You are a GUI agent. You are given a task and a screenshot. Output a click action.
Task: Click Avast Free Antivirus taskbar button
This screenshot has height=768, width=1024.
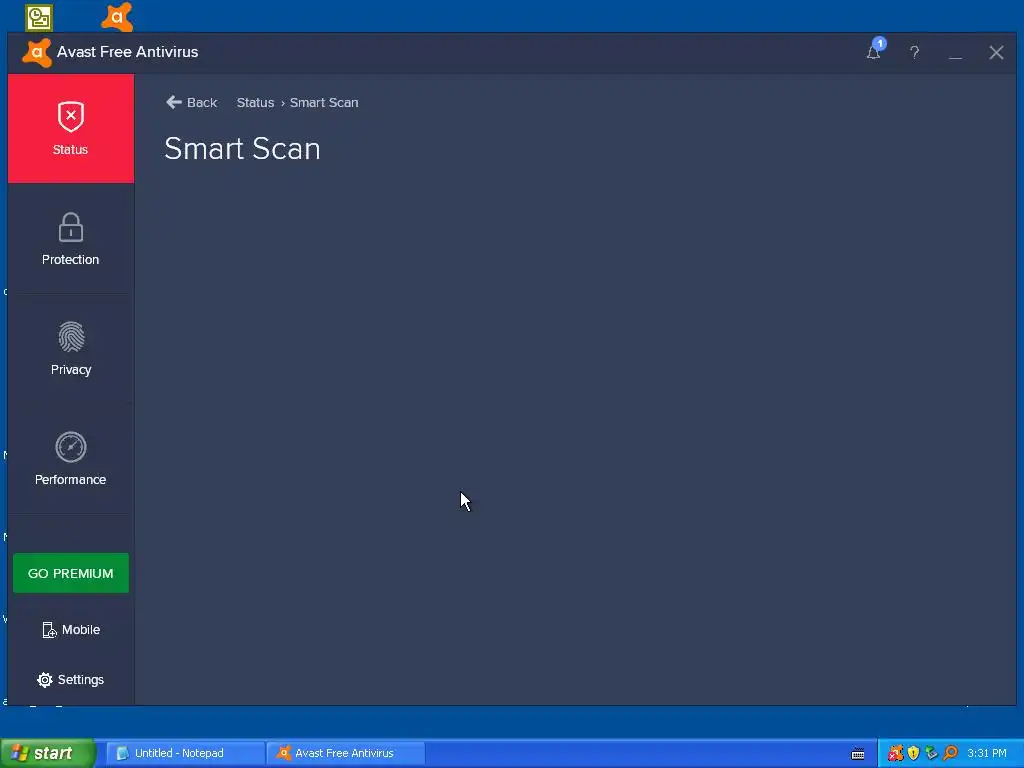pos(346,753)
